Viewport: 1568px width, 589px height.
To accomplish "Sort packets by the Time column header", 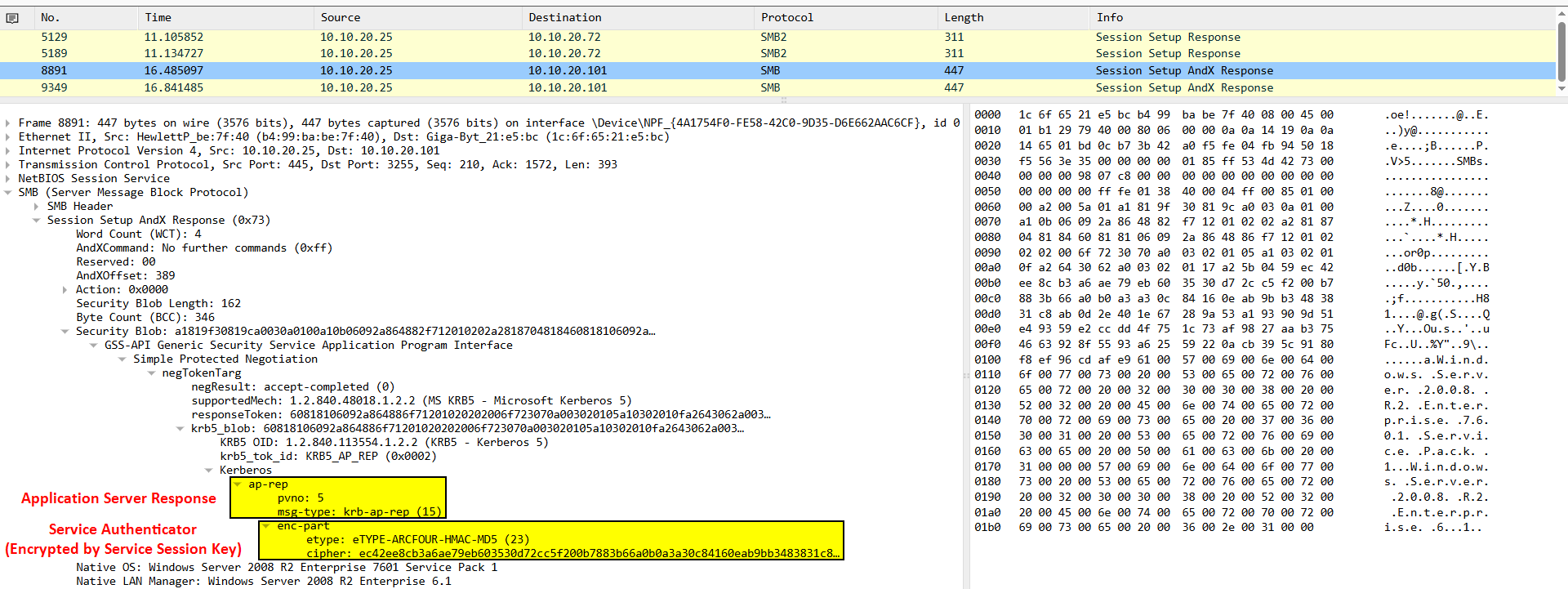I will 158,17.
